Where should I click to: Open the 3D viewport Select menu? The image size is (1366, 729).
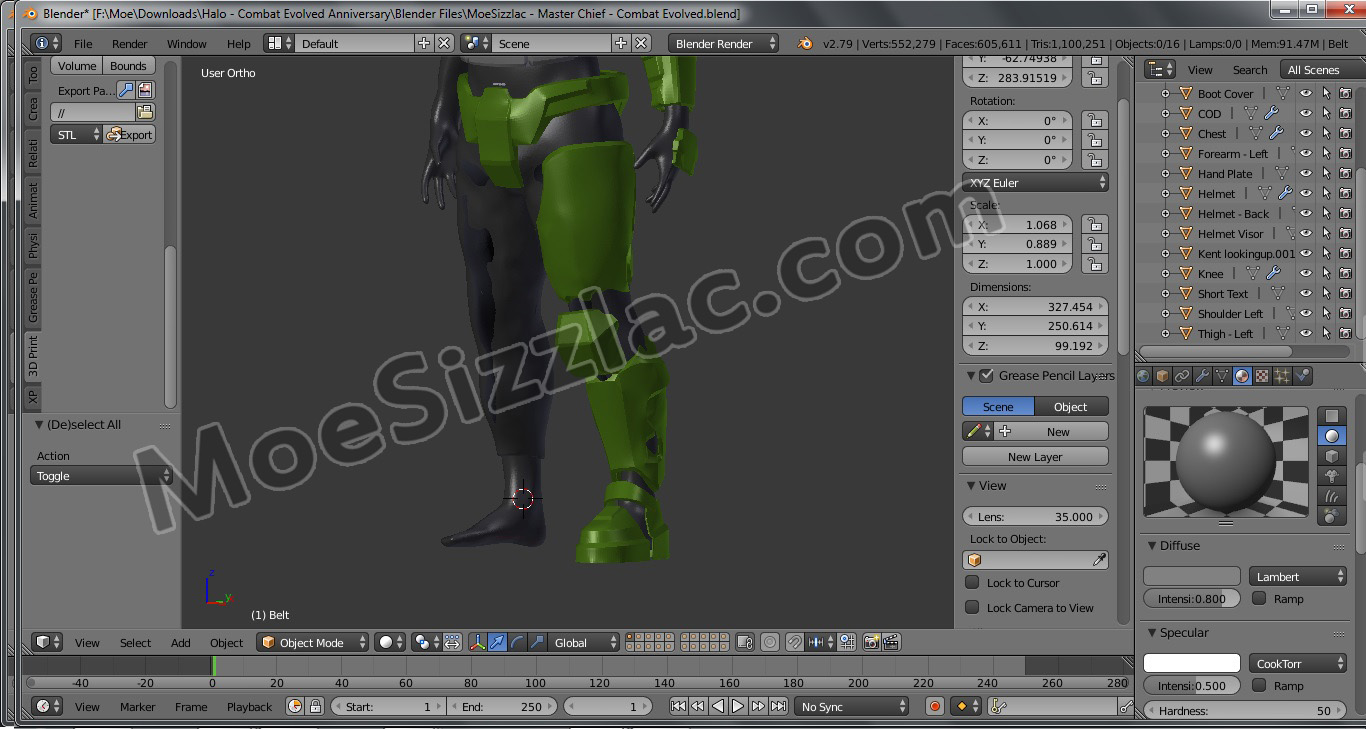coord(136,643)
